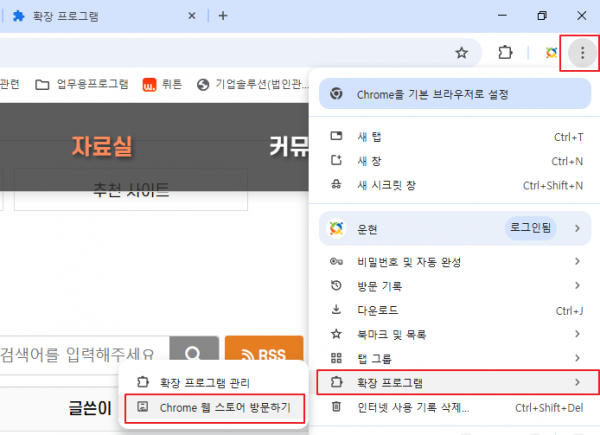
Task: Open the 업무용프로그램 bookmark folder
Action: (x=82, y=84)
